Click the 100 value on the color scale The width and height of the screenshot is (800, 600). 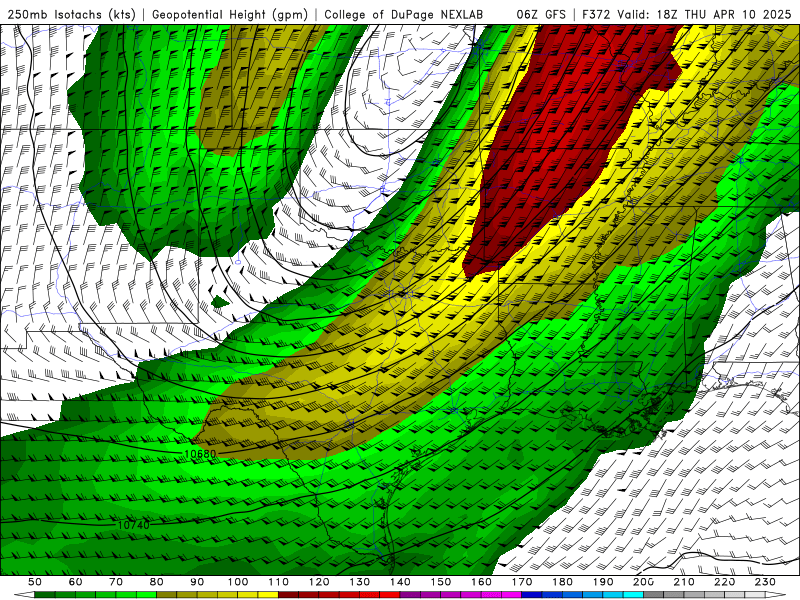[238, 582]
